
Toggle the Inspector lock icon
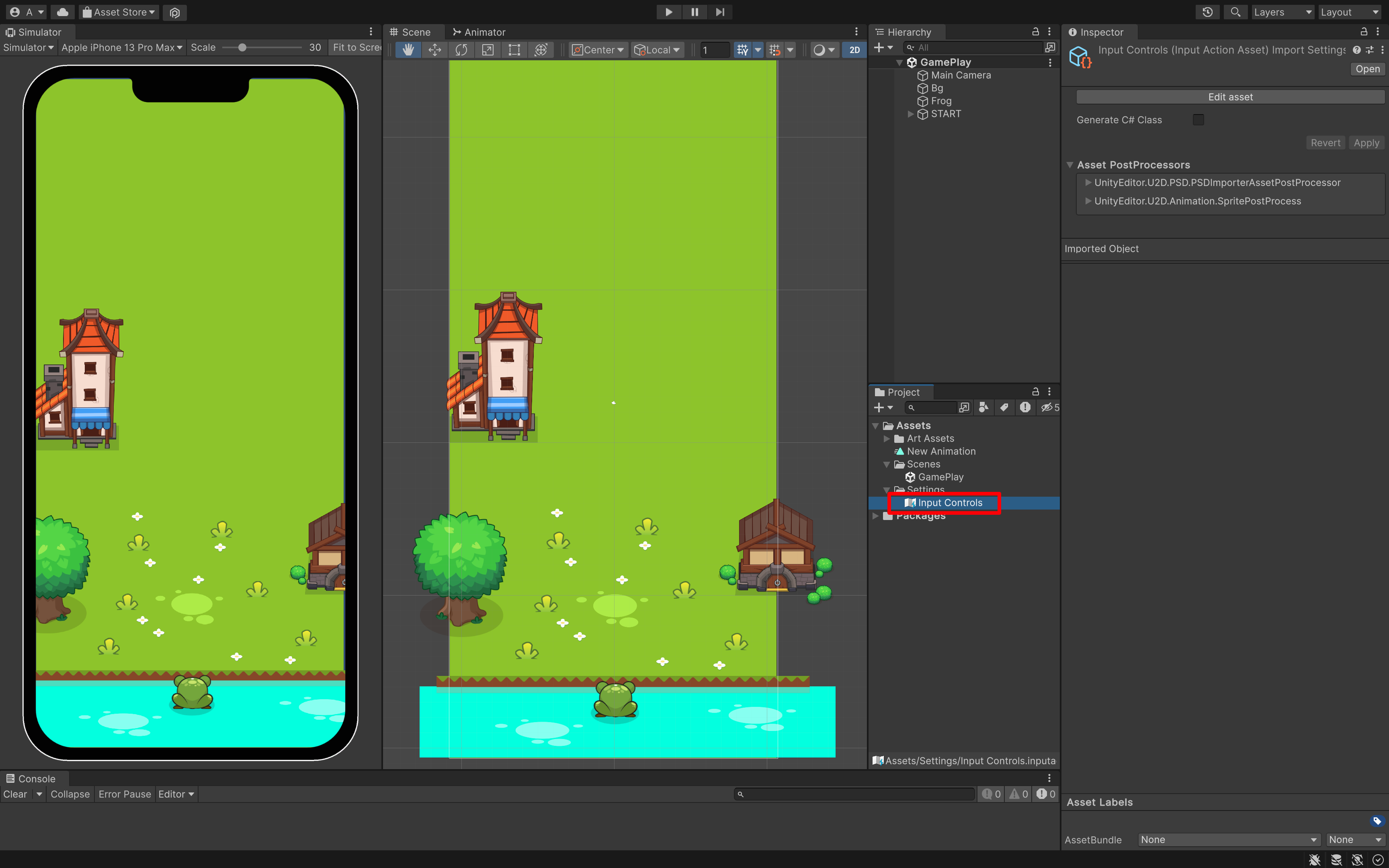(x=1364, y=32)
